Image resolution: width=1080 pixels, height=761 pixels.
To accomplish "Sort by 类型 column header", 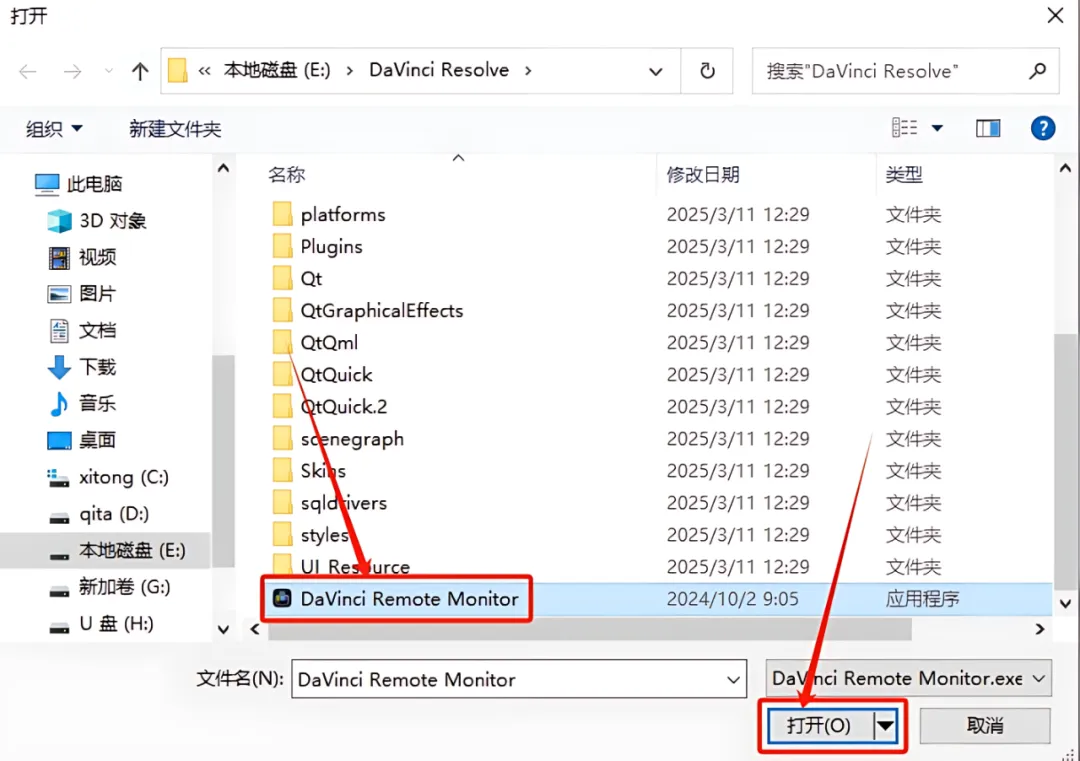I will point(904,175).
